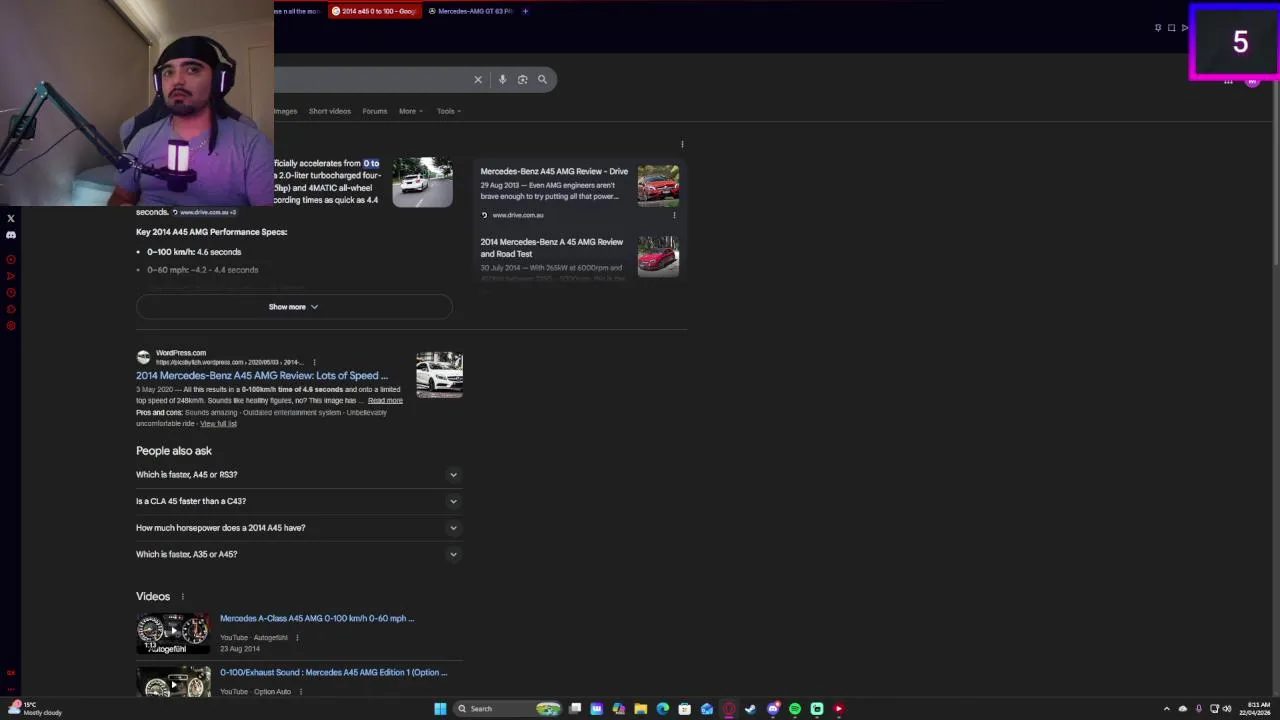Open the Tools search dropdown
This screenshot has height=720, width=1280.
(449, 111)
